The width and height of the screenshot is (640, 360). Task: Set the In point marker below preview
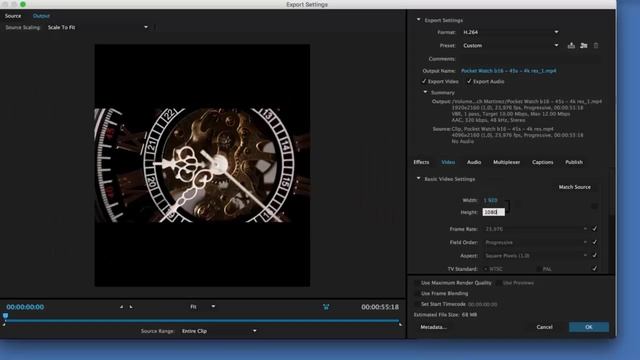click(121, 307)
